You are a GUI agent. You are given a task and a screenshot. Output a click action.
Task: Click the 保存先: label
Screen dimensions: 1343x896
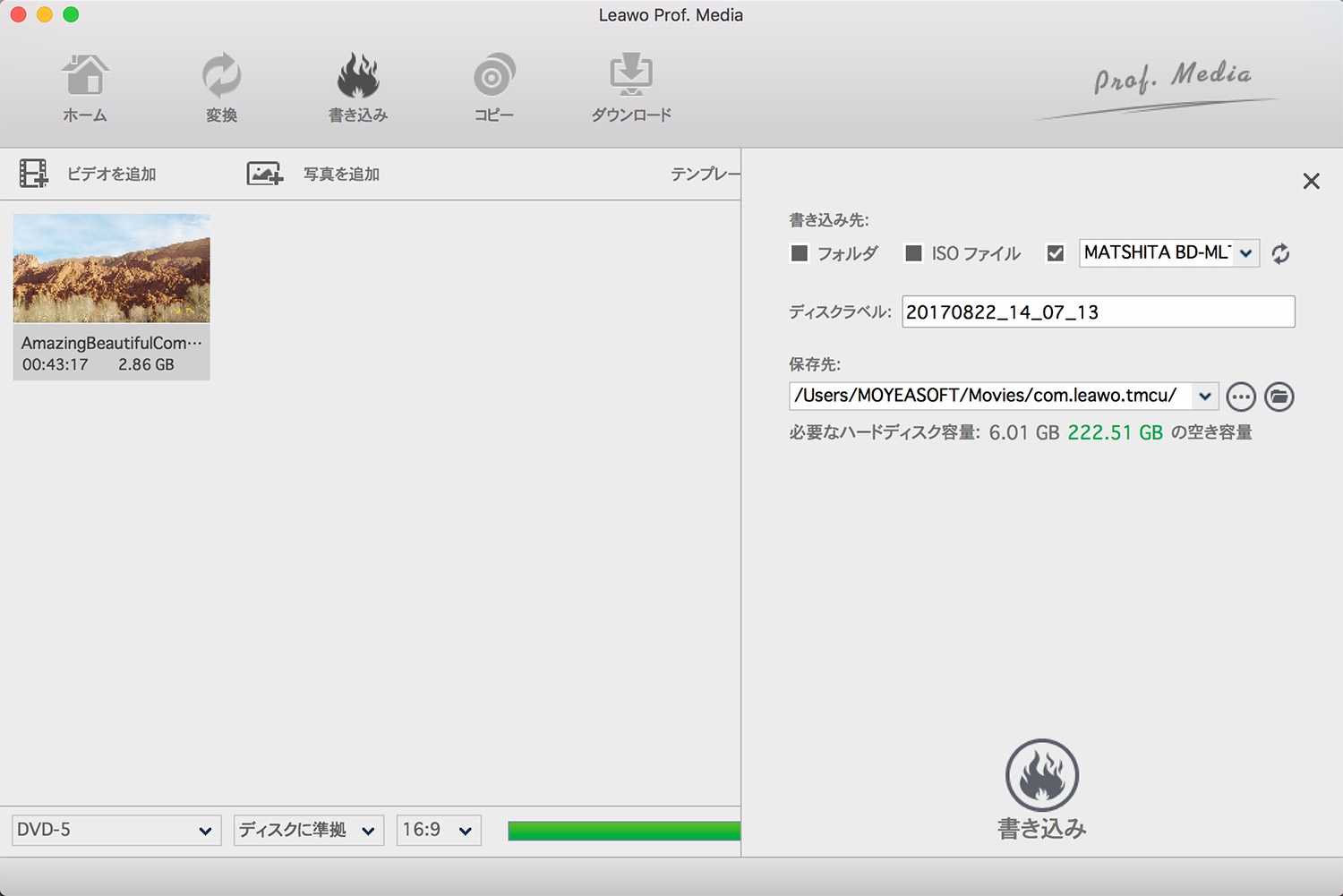tap(815, 364)
